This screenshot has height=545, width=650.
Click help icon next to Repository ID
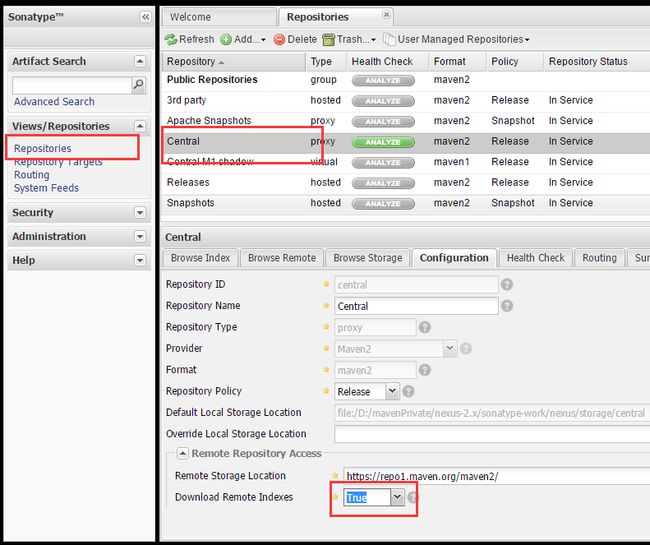[x=507, y=285]
